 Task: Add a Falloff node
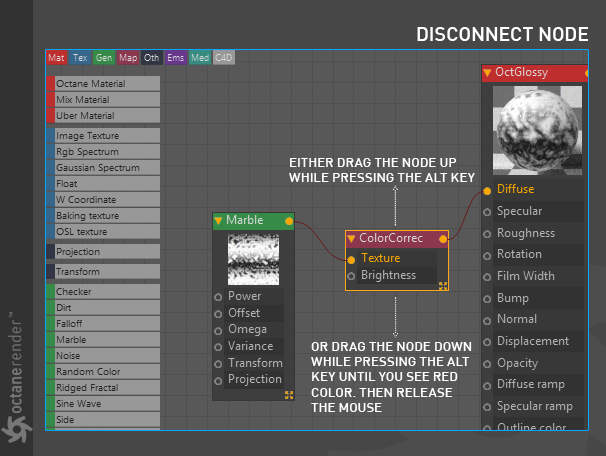tap(103, 323)
